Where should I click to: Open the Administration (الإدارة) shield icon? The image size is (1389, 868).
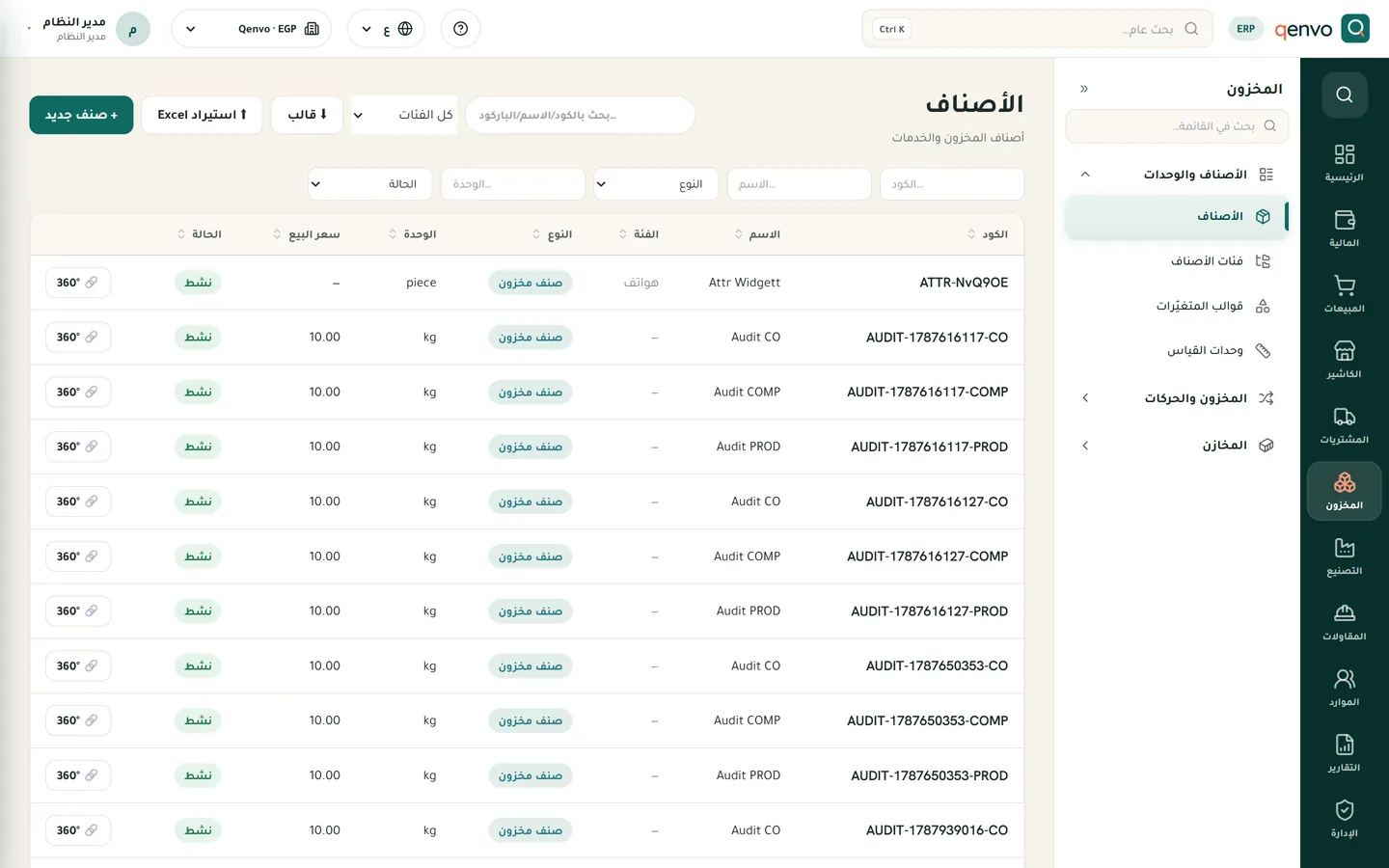click(x=1344, y=819)
